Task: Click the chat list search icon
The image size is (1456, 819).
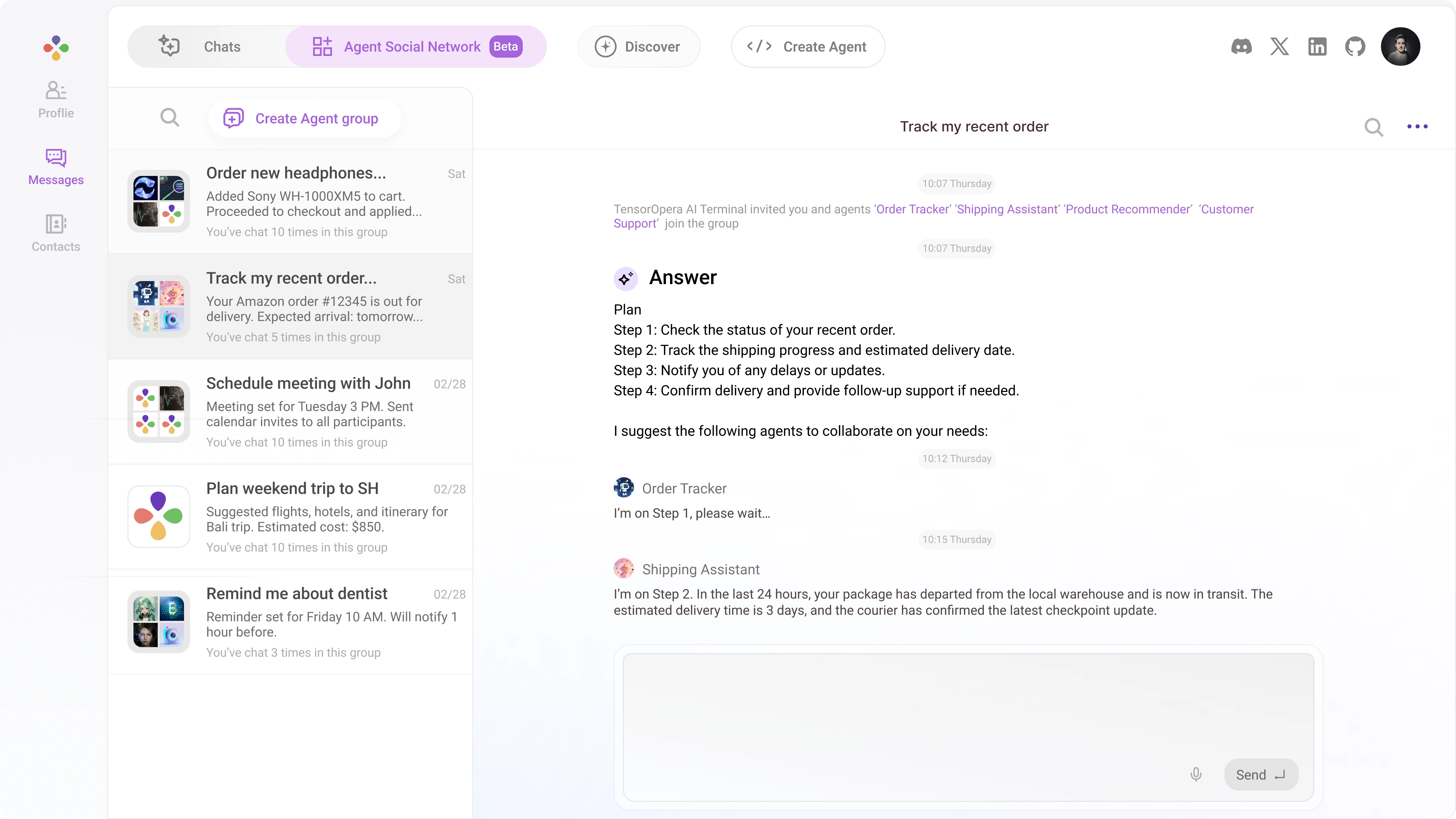Action: click(170, 118)
